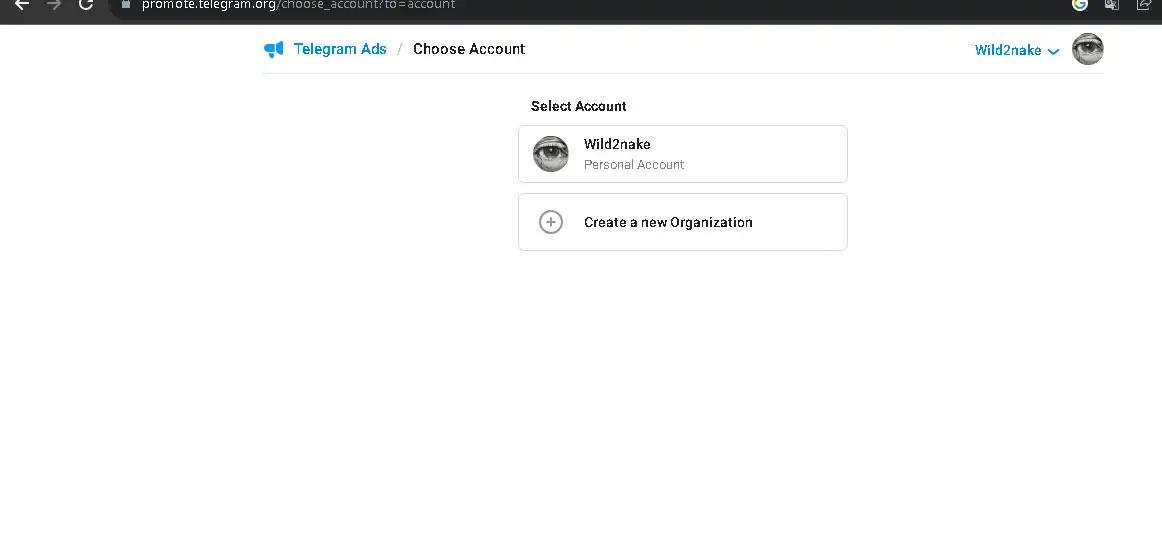The height and width of the screenshot is (544, 1162).
Task: Click the browser forward arrow
Action: coord(54,4)
